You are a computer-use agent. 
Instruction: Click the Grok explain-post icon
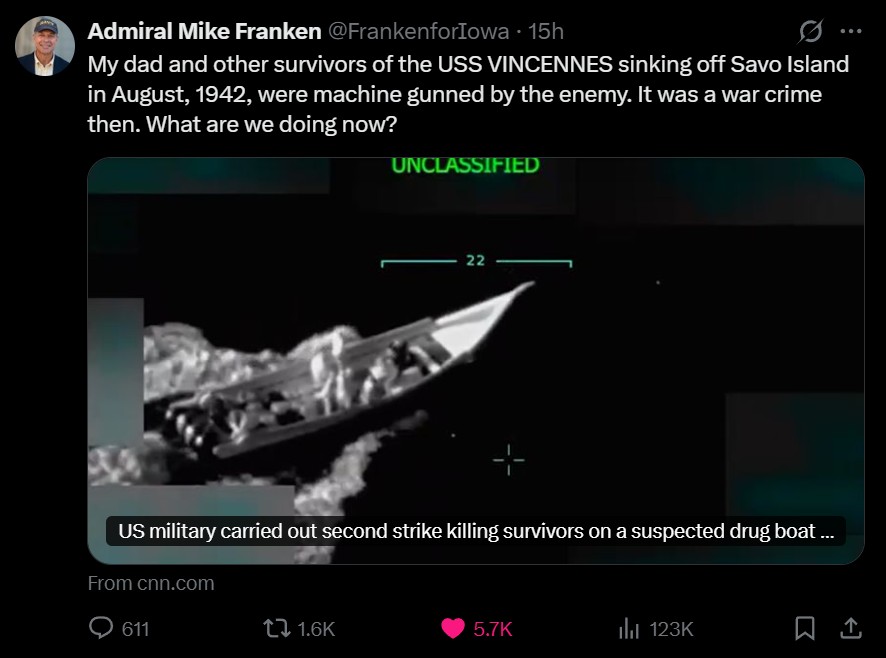[x=810, y=31]
